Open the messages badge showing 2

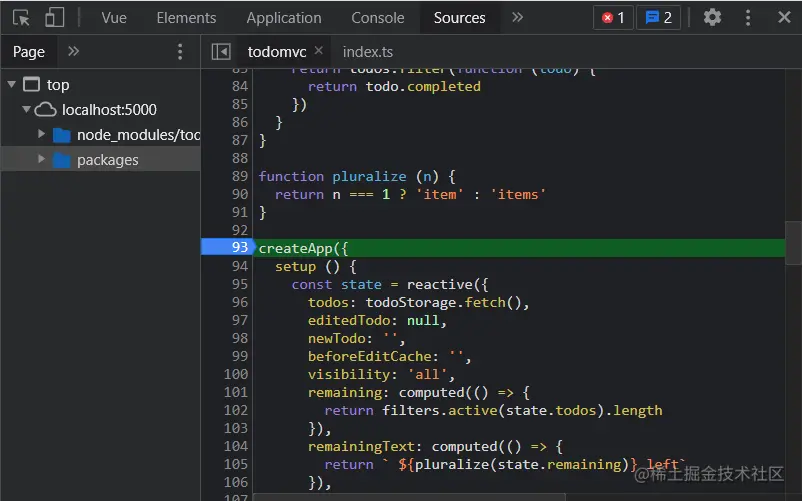pyautogui.click(x=658, y=18)
